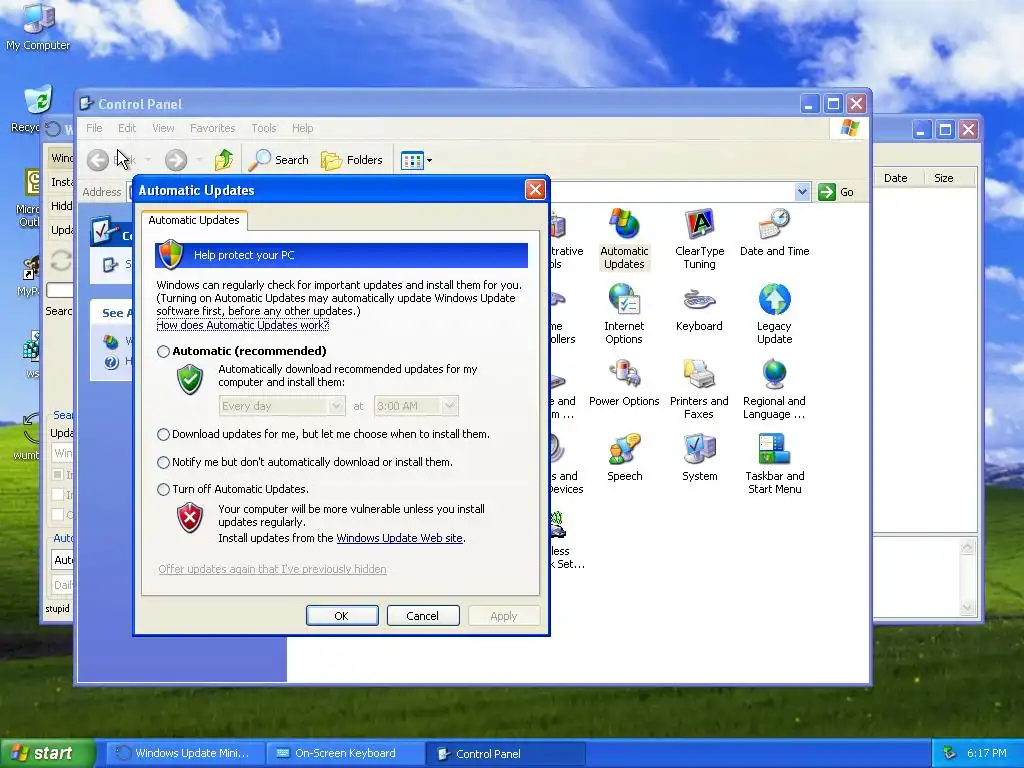Click the Up folder toolbar icon
The width and height of the screenshot is (1024, 768).
click(223, 160)
